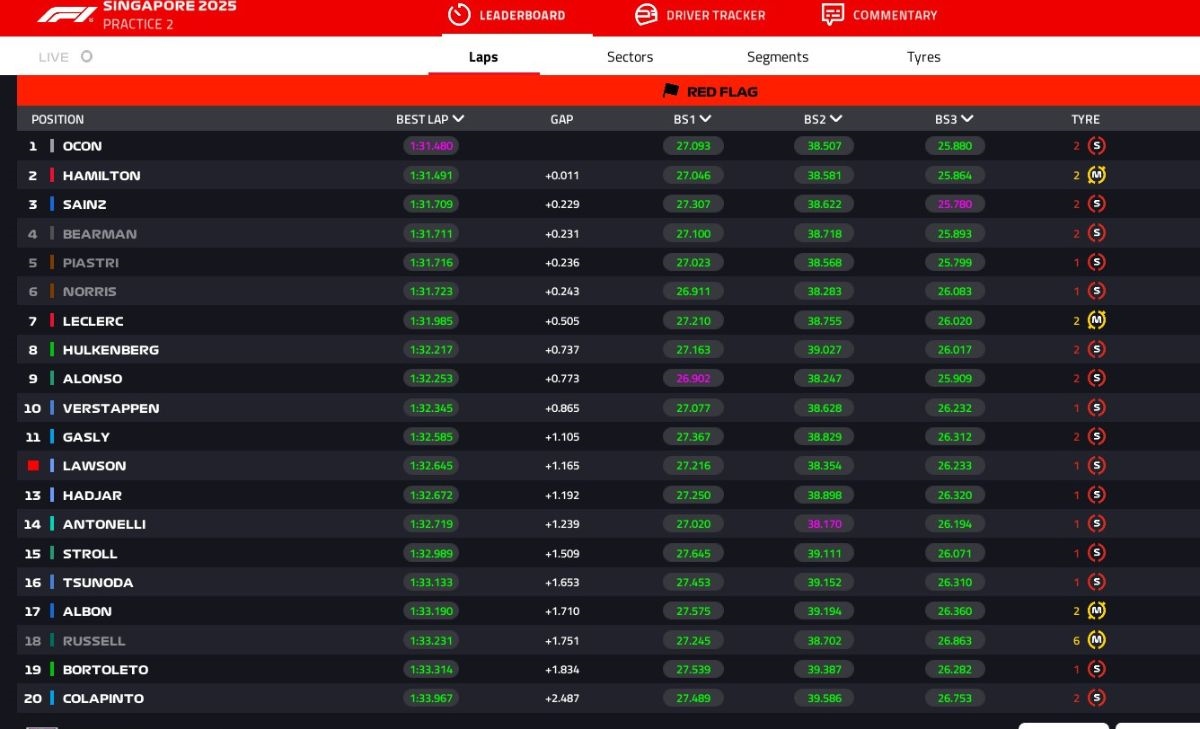This screenshot has width=1200, height=729.
Task: Click Ocon's soft tyre icon
Action: (1097, 146)
